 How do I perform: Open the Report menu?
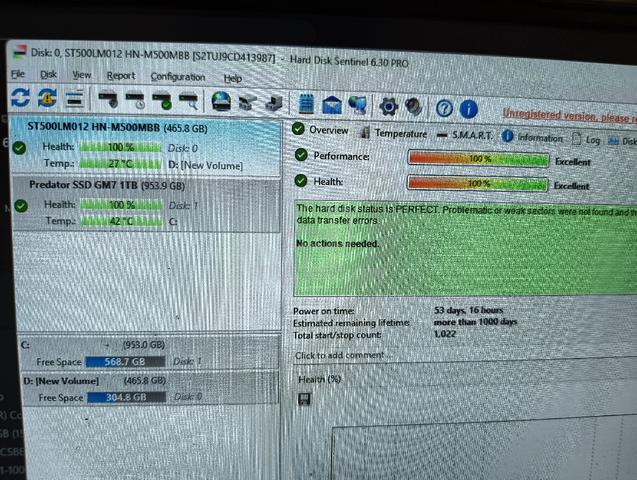coord(121,76)
